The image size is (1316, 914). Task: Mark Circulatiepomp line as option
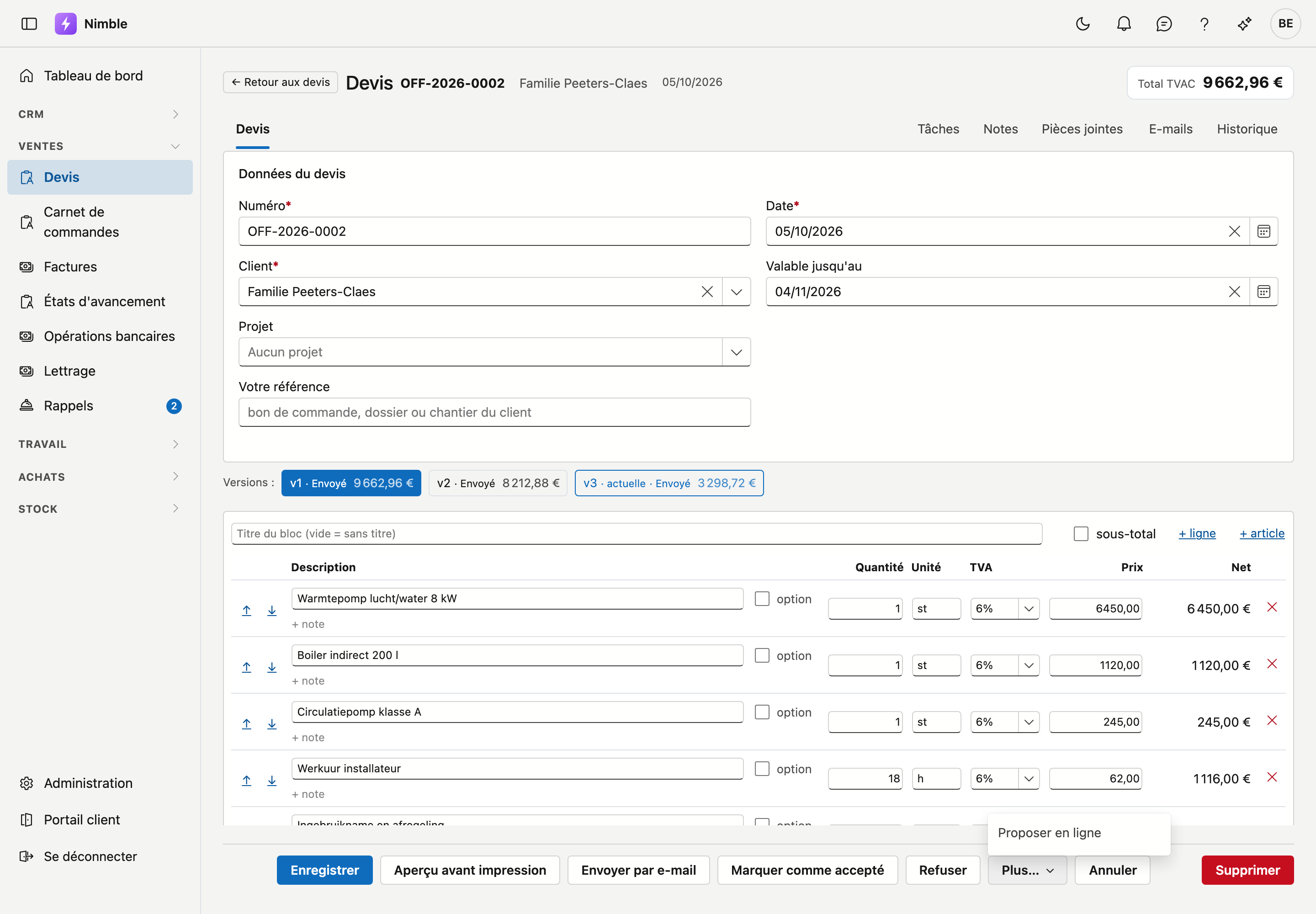[x=762, y=712]
